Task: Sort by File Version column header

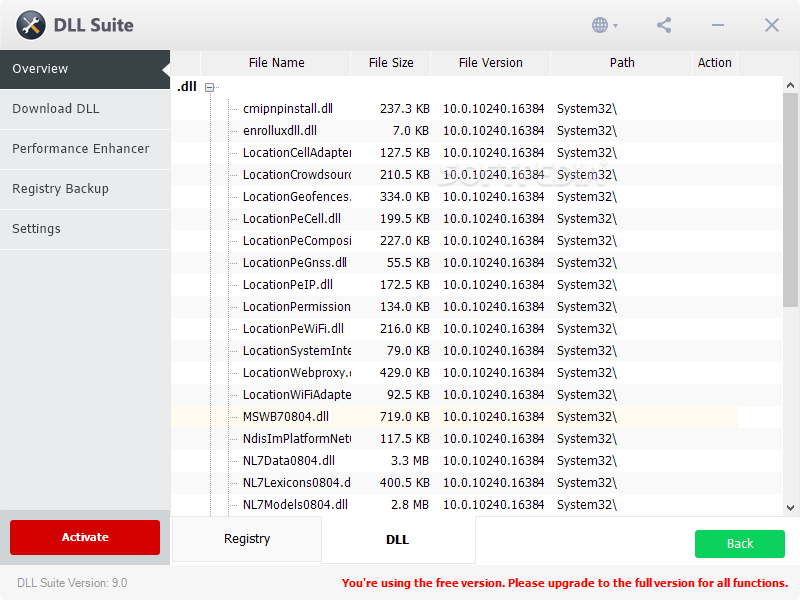Action: pos(490,63)
